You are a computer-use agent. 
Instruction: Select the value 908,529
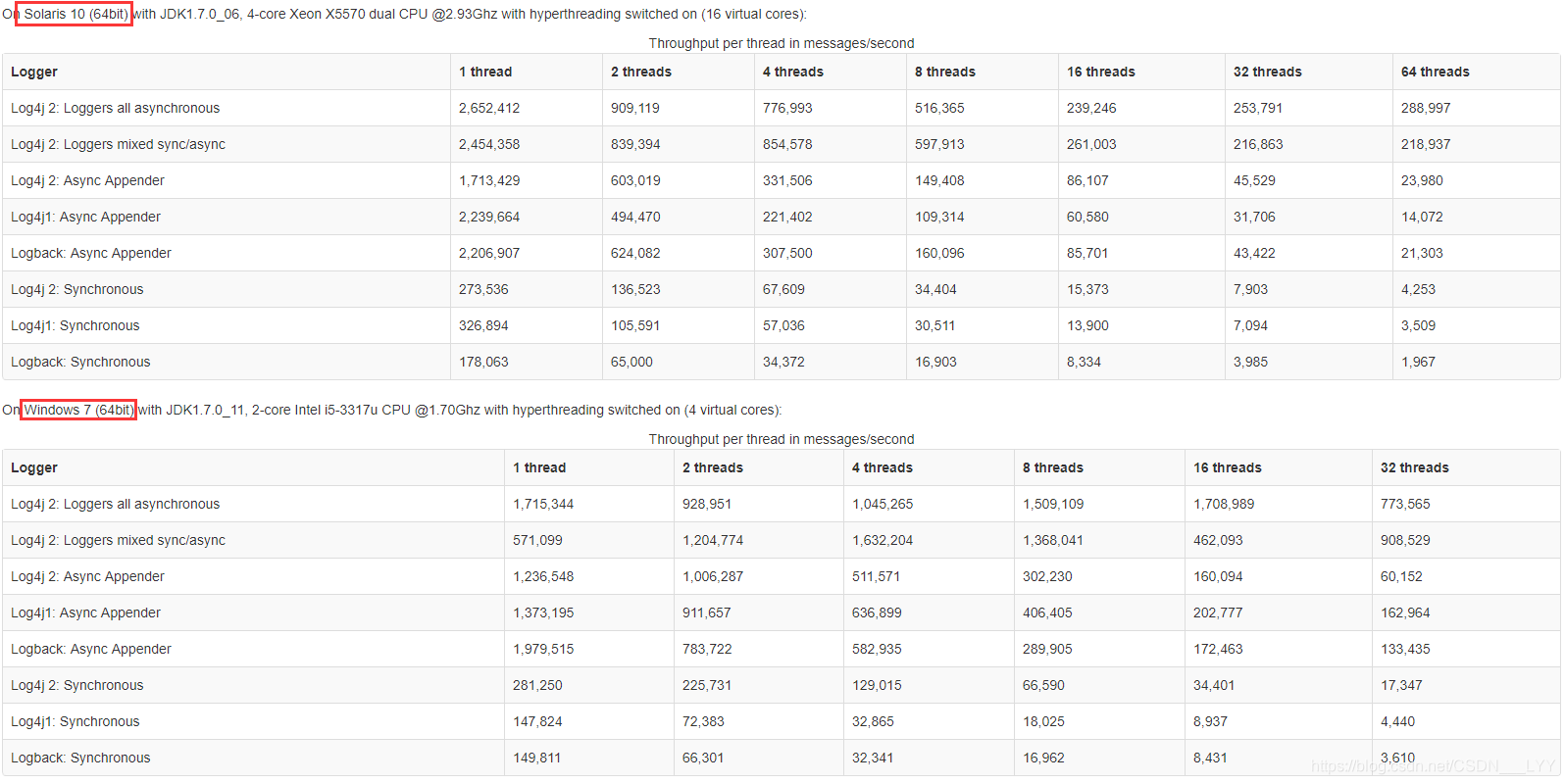(x=1405, y=540)
